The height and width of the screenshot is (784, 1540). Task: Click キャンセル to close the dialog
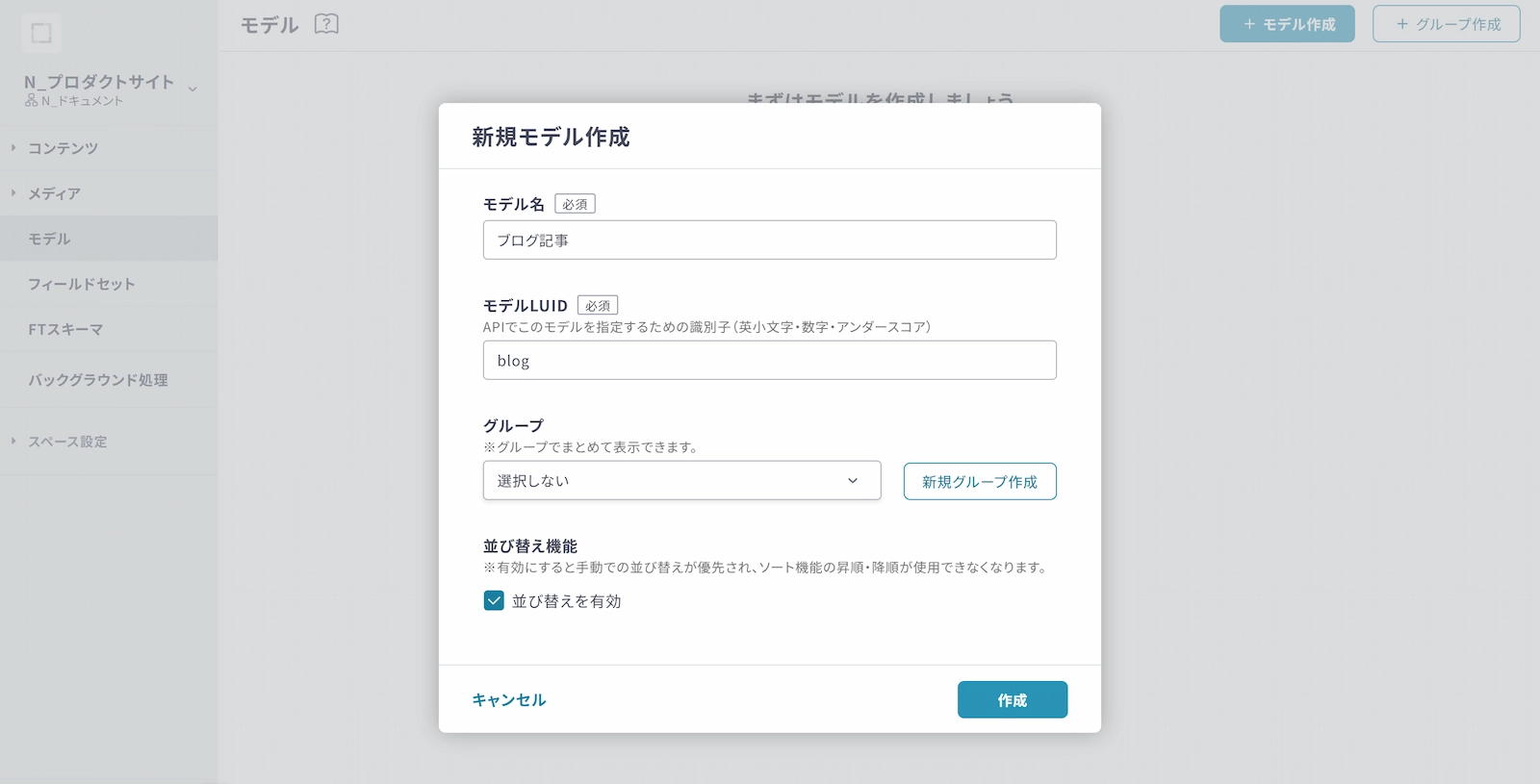tap(508, 700)
